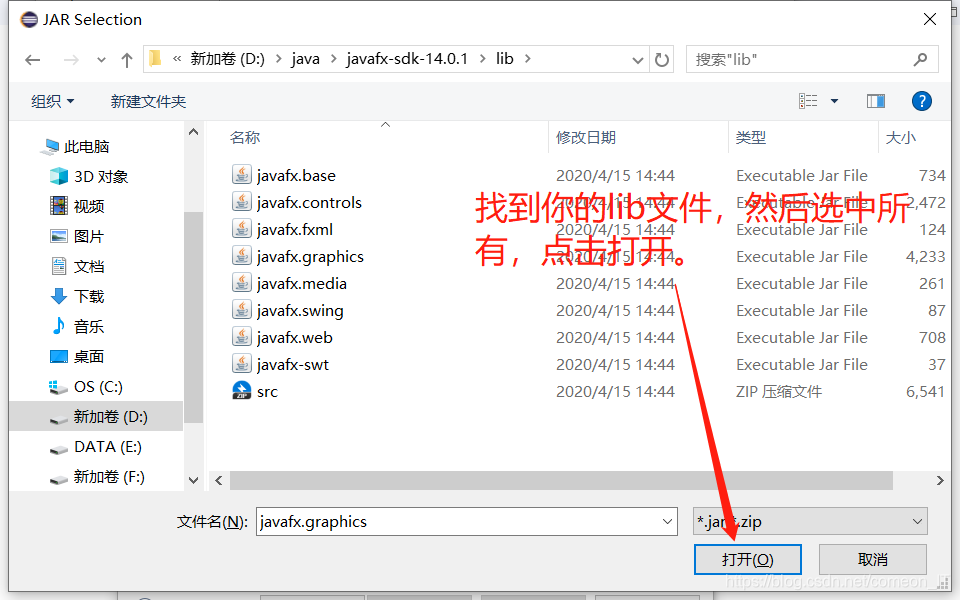Select javafx.controls jar icon
Viewport: 960px width, 600px height.
[242, 202]
